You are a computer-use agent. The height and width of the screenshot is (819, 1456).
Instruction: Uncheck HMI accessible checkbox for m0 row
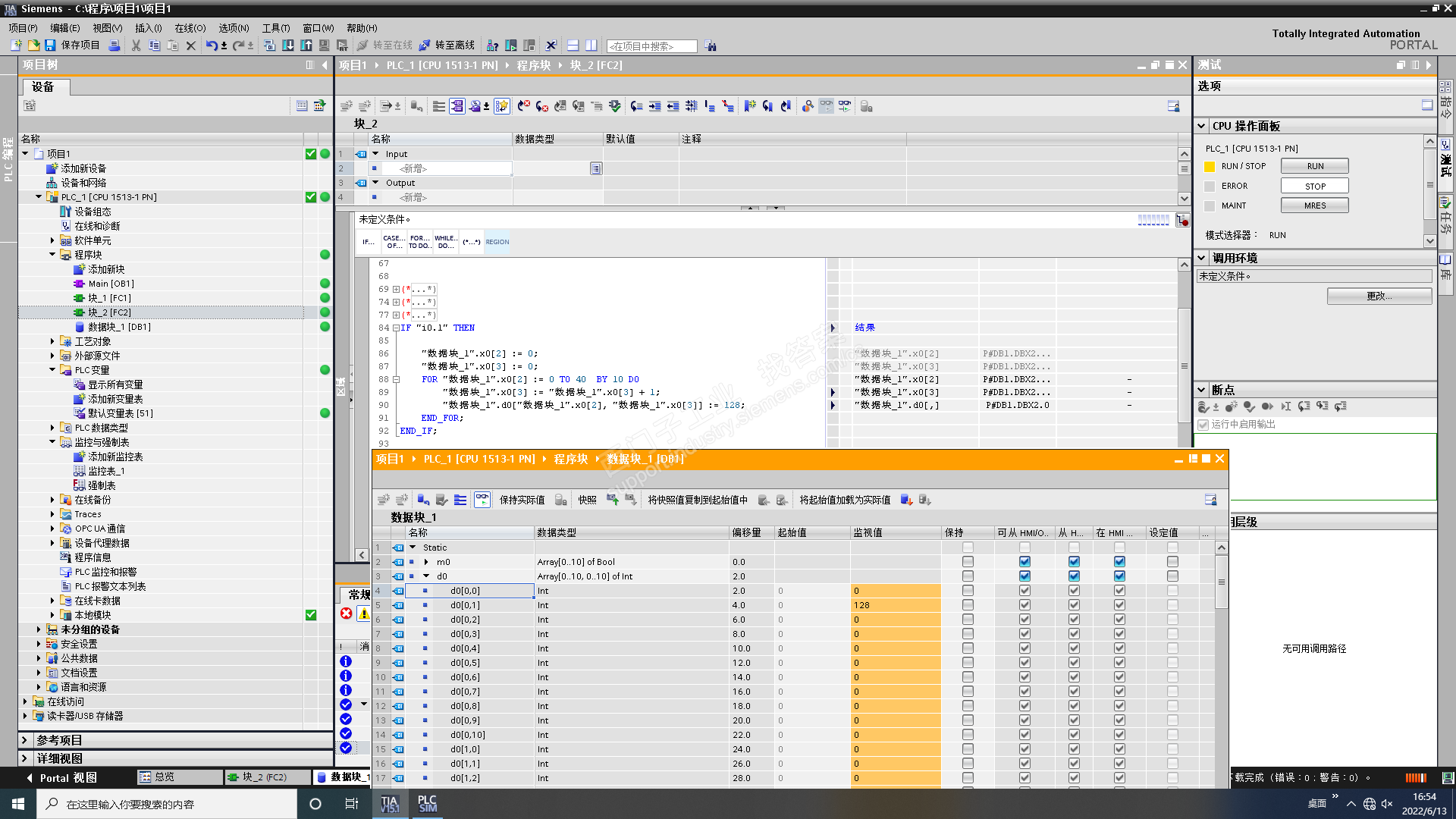[1025, 562]
